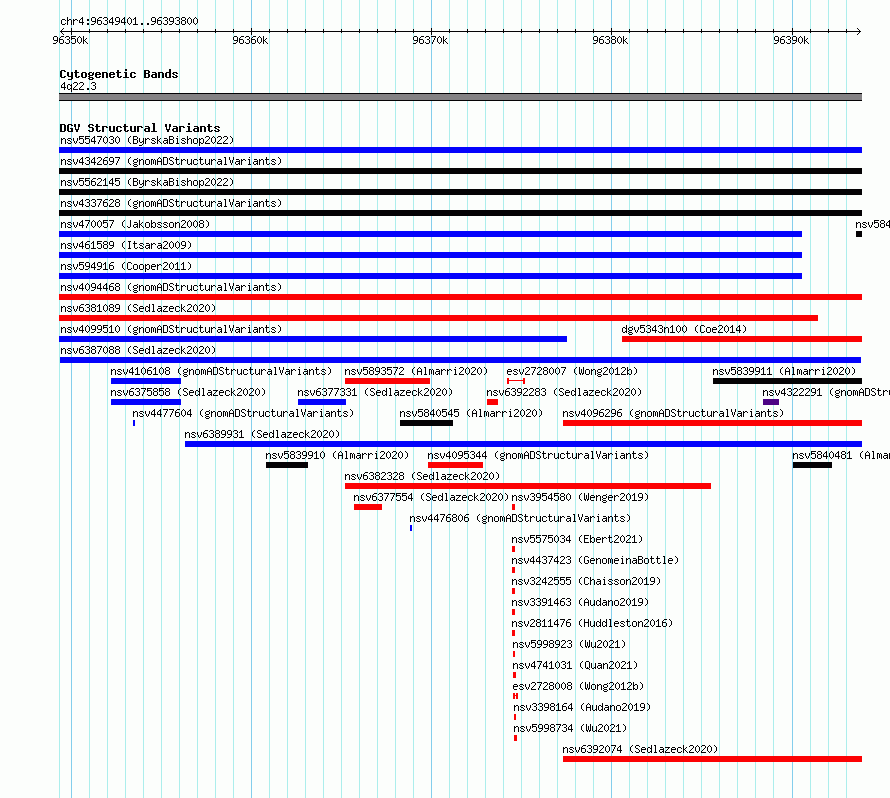
Task: Click the black bar under nsv5839910
Action: [287, 465]
